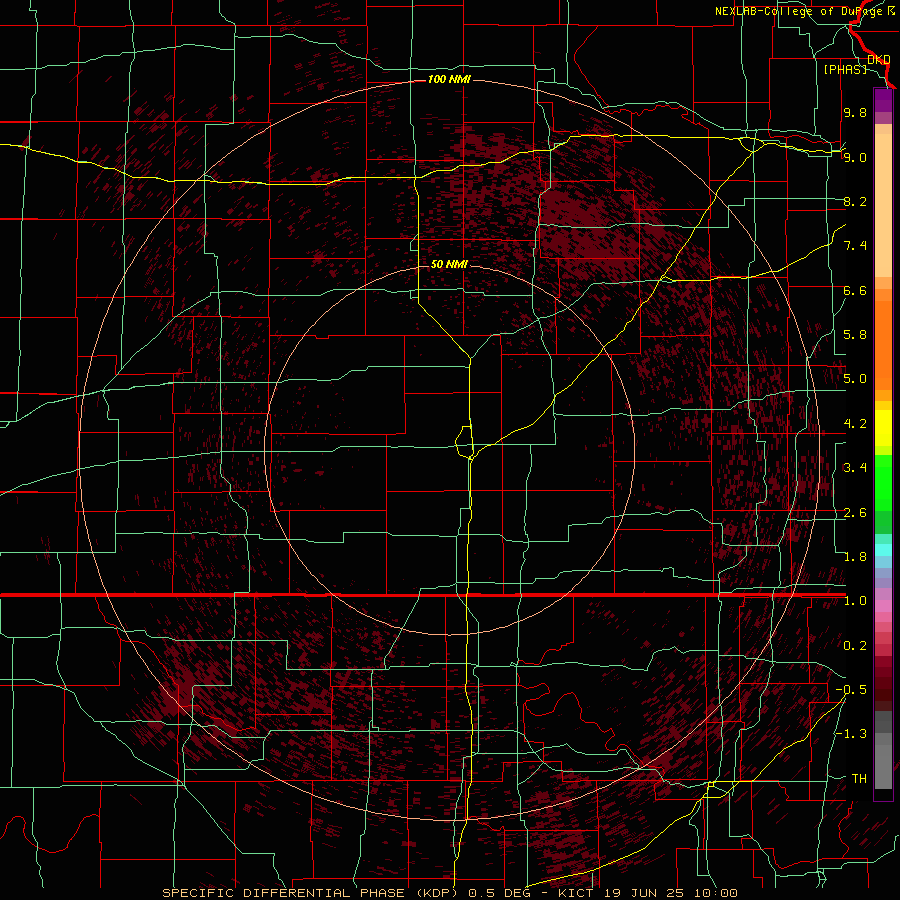The width and height of the screenshot is (900, 900).
Task: Click the "50 NMI" range ring label
Action: point(449,265)
